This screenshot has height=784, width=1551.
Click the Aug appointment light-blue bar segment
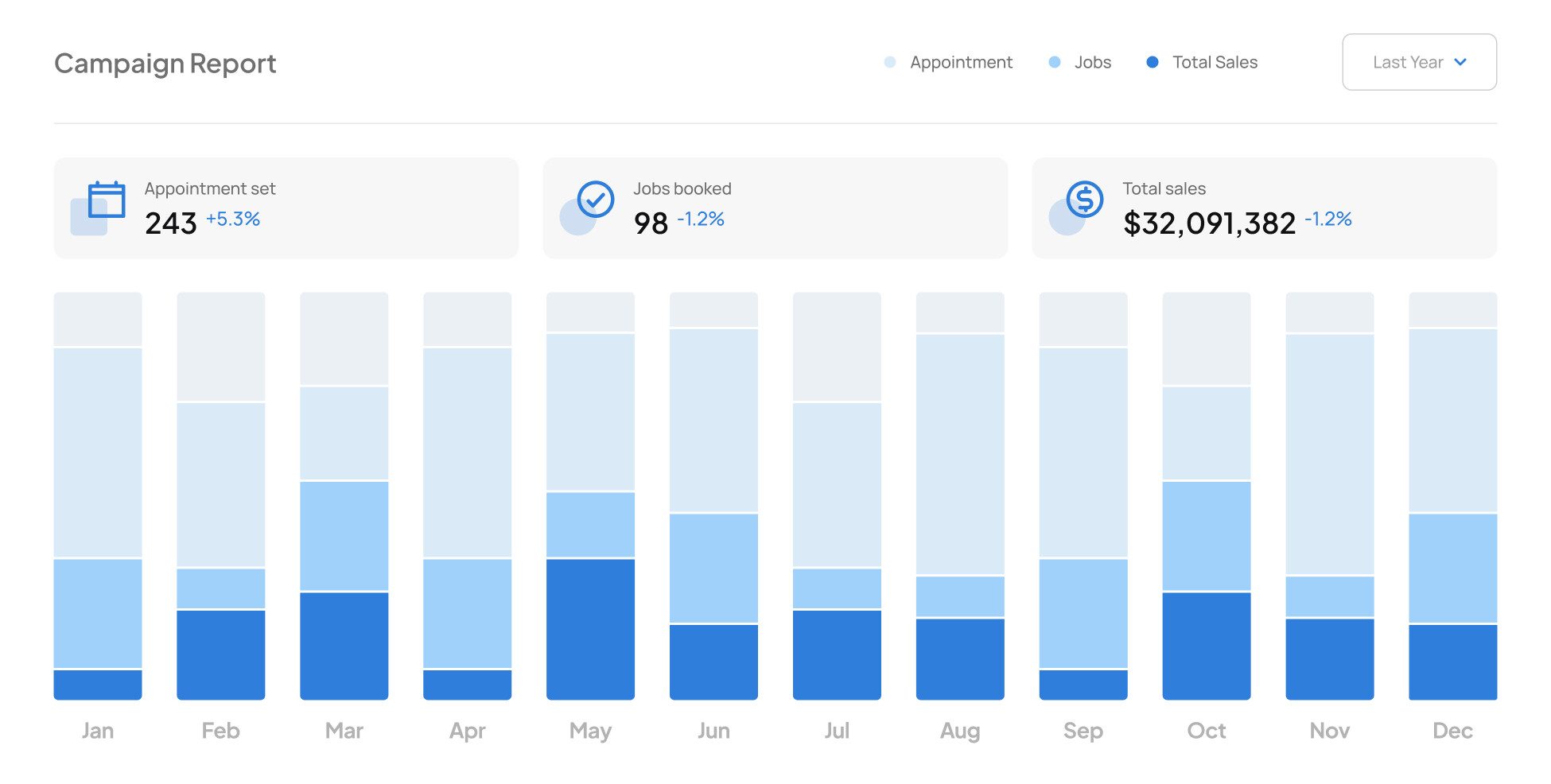(960, 454)
